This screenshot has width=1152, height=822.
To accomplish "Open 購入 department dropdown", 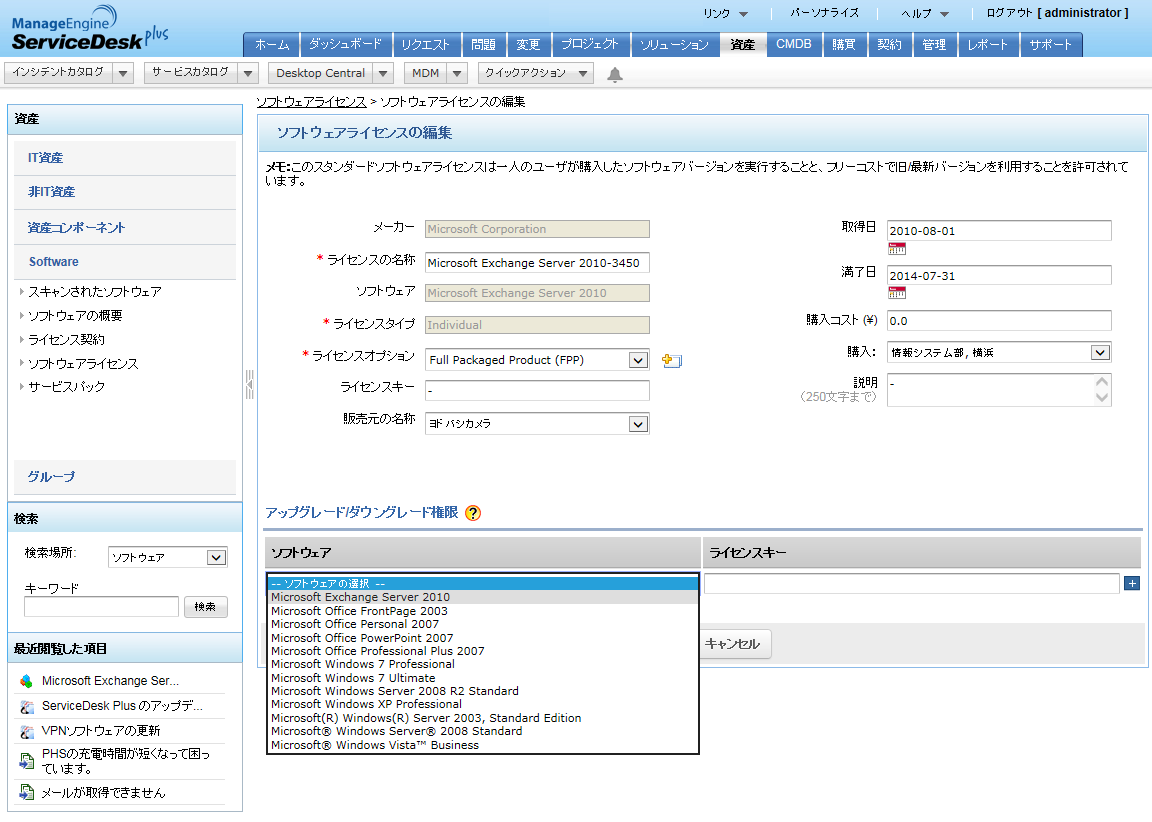I will point(999,353).
